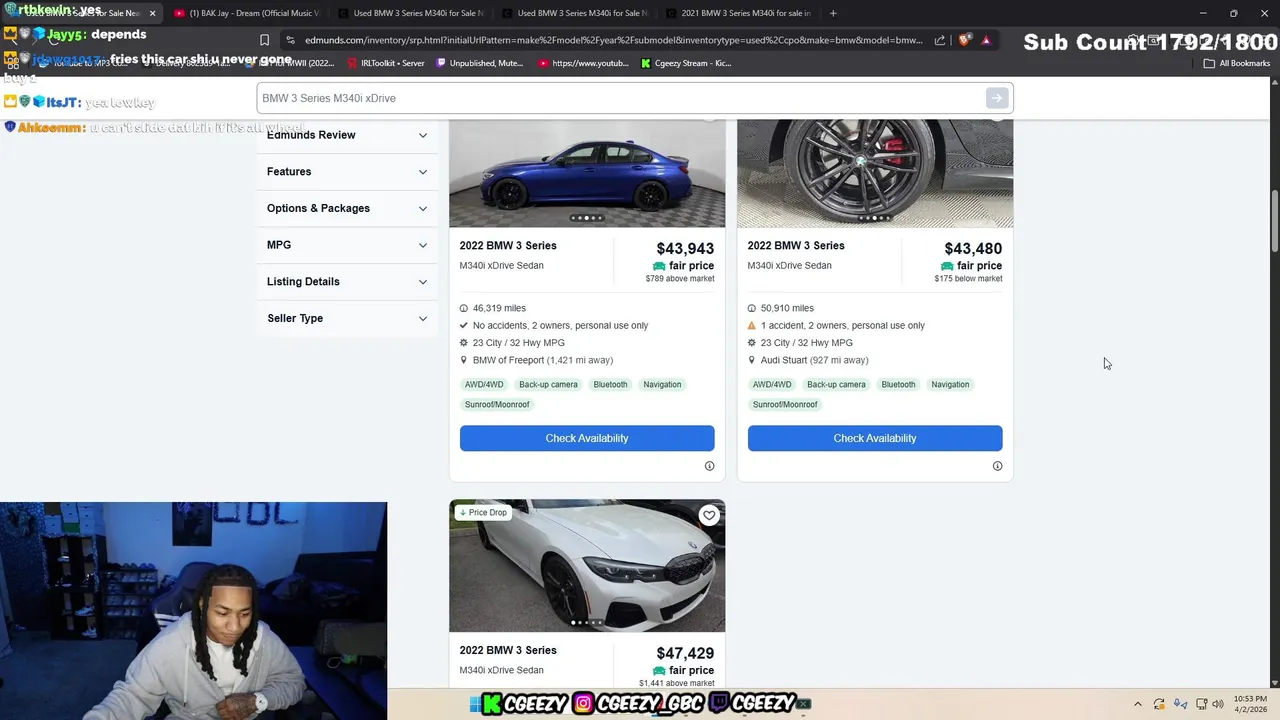Check Availability for the $43,943 BMW
The image size is (1280, 720).
click(587, 438)
